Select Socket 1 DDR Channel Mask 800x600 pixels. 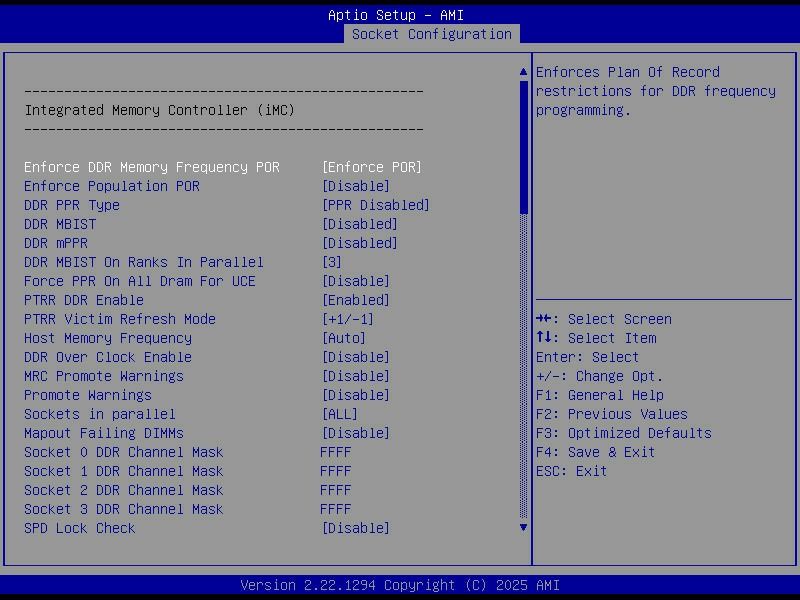124,471
